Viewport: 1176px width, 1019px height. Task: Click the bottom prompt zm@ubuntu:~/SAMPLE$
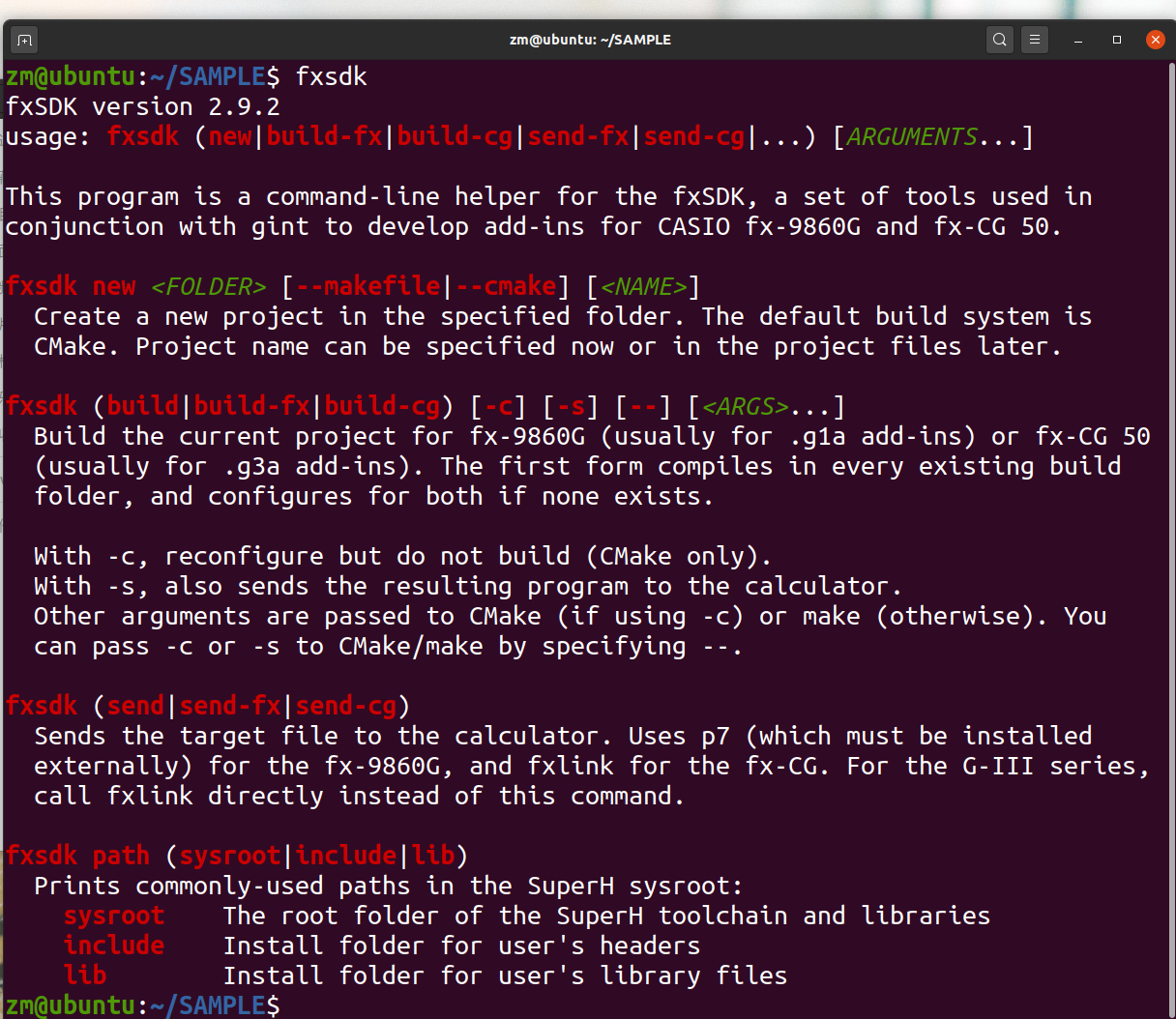coord(143,1004)
